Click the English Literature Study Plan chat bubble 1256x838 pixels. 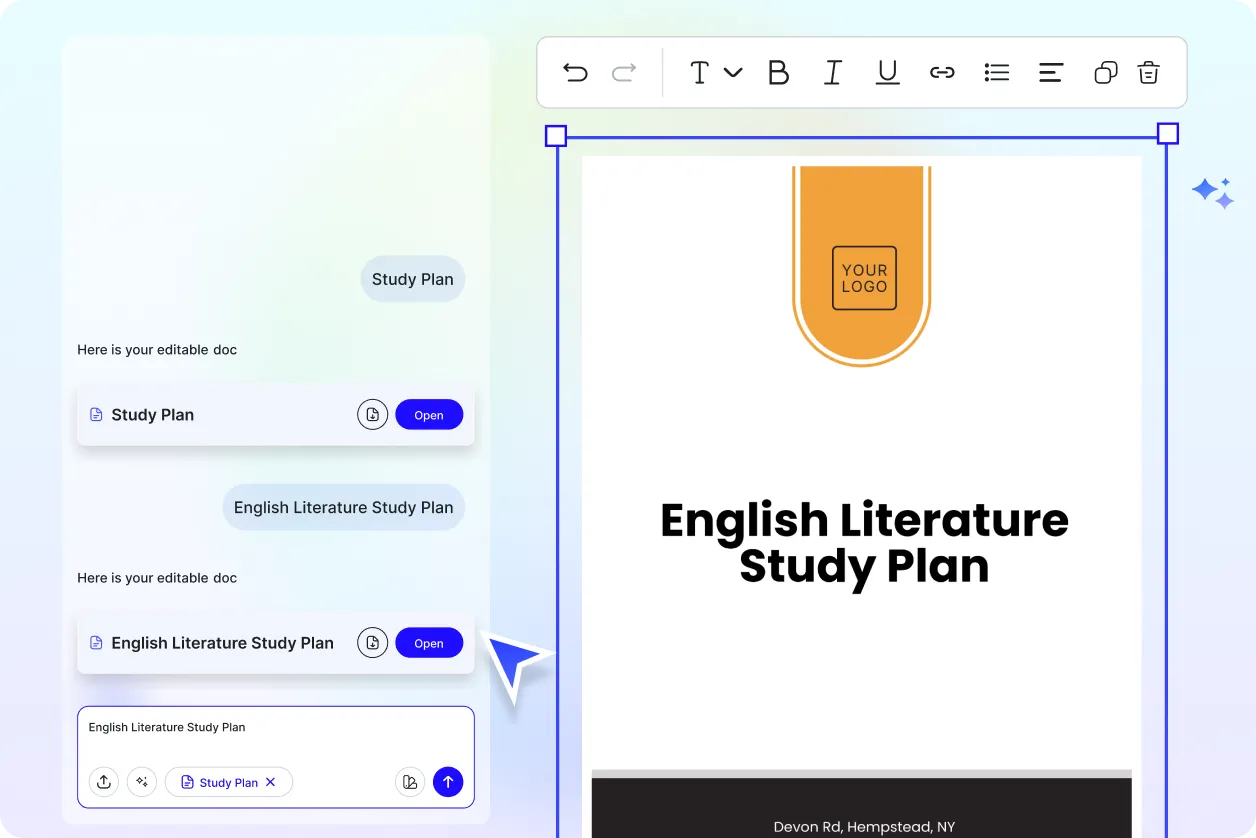pyautogui.click(x=344, y=507)
